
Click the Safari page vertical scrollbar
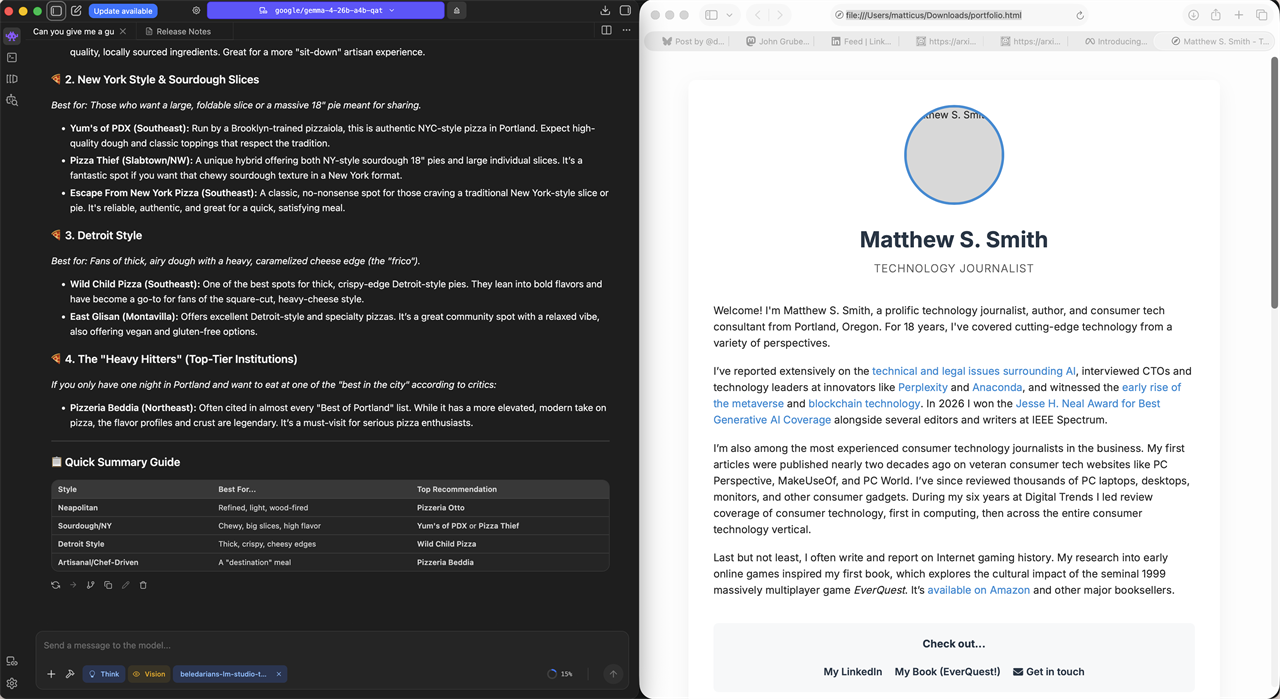pos(1274,182)
